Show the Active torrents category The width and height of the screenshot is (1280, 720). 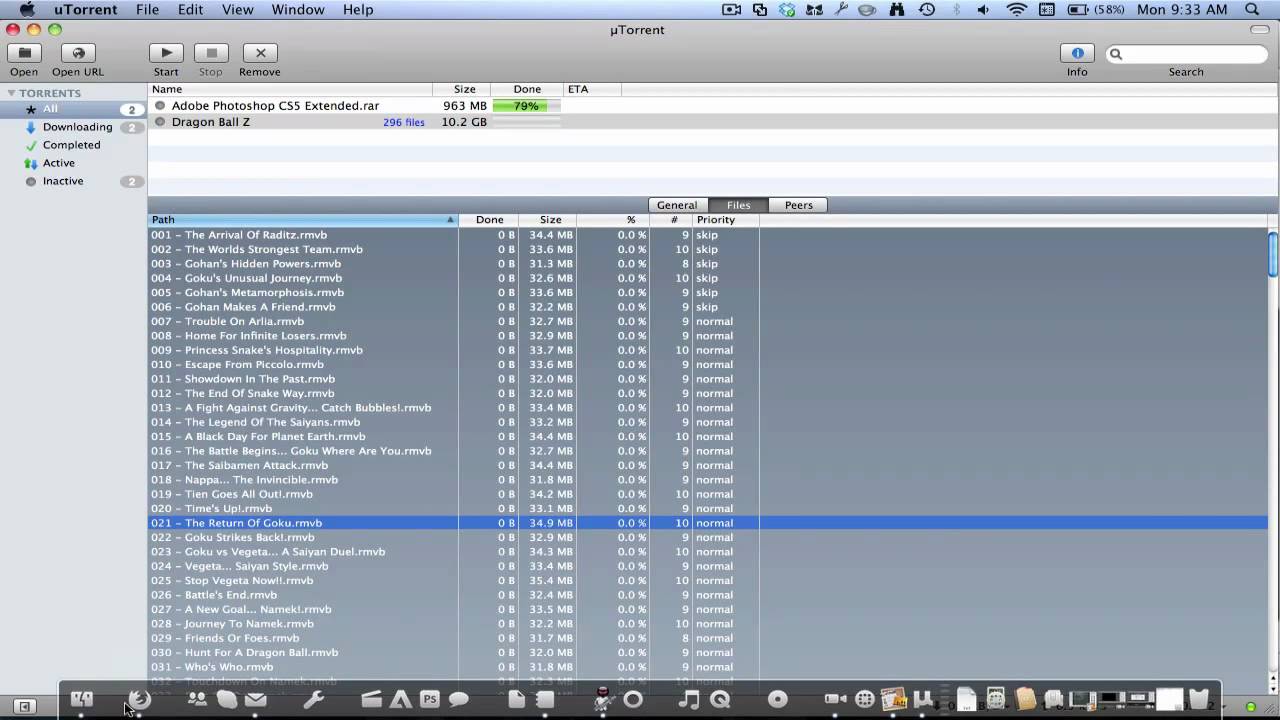pyautogui.click(x=73, y=163)
